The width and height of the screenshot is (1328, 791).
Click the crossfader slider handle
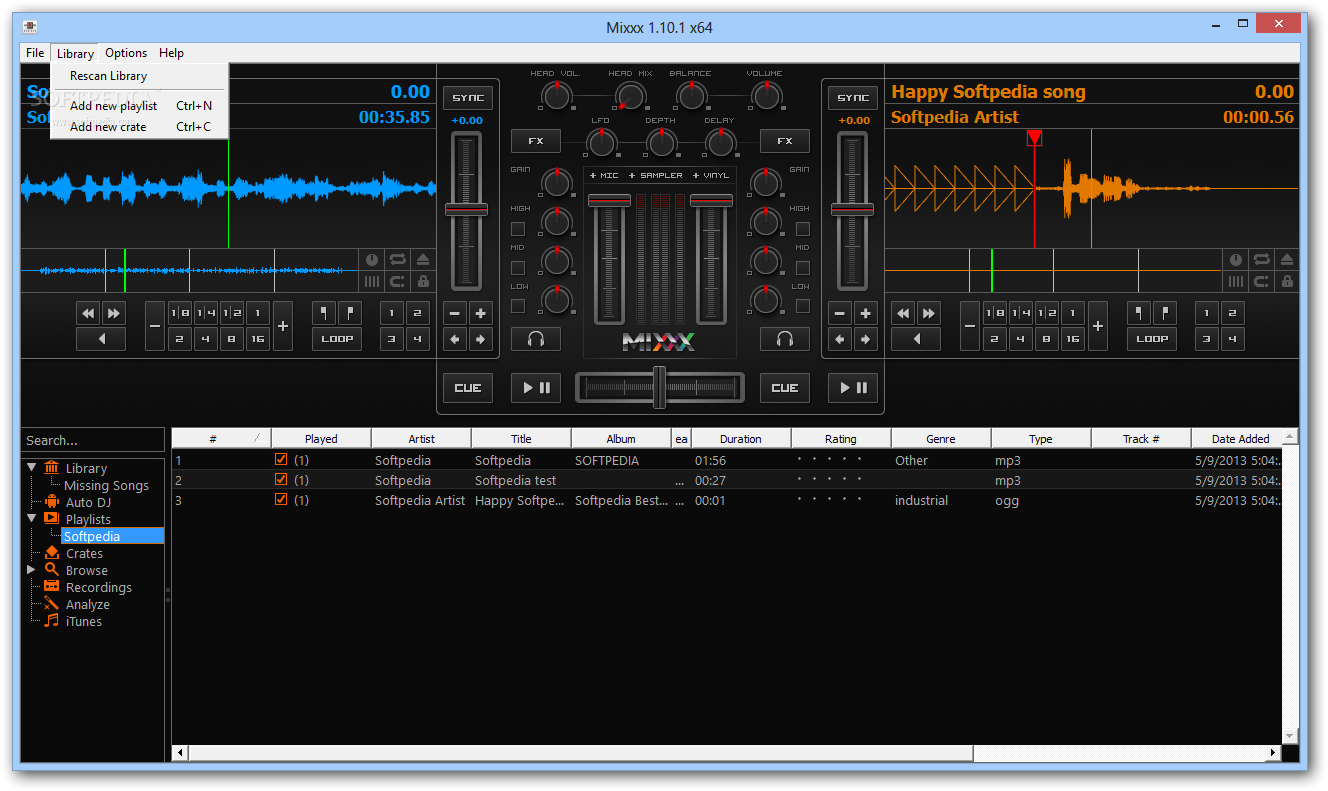[659, 387]
